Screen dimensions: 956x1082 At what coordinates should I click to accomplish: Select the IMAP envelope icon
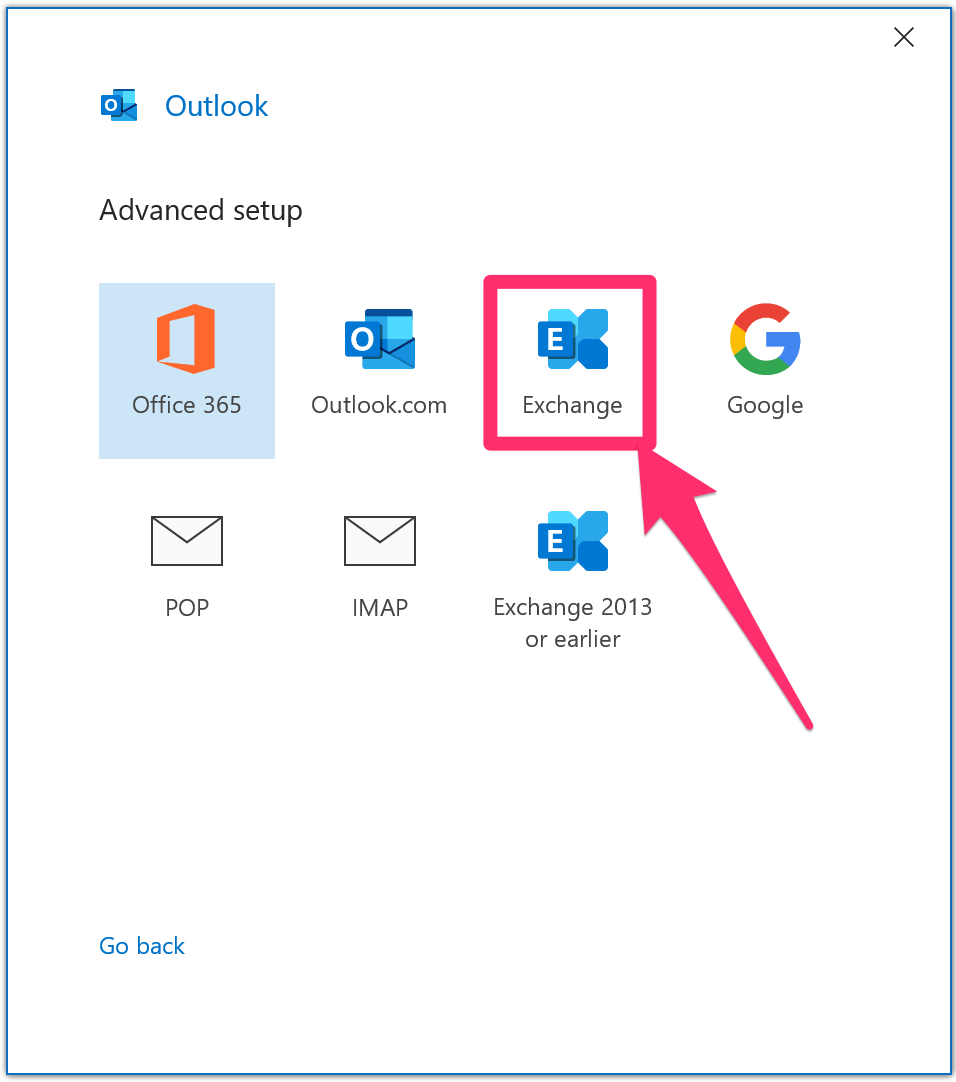(380, 541)
